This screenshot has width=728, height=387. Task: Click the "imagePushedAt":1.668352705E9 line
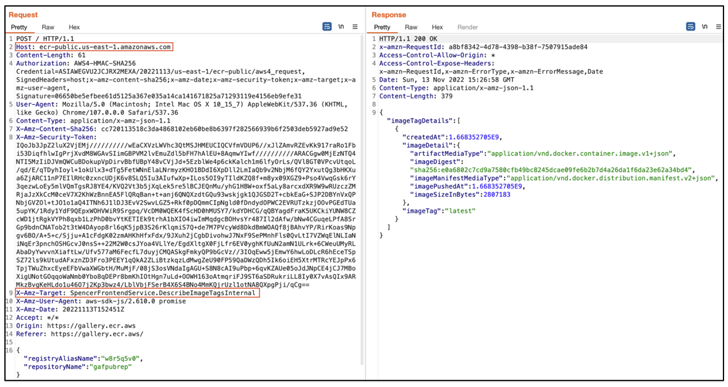(468, 187)
